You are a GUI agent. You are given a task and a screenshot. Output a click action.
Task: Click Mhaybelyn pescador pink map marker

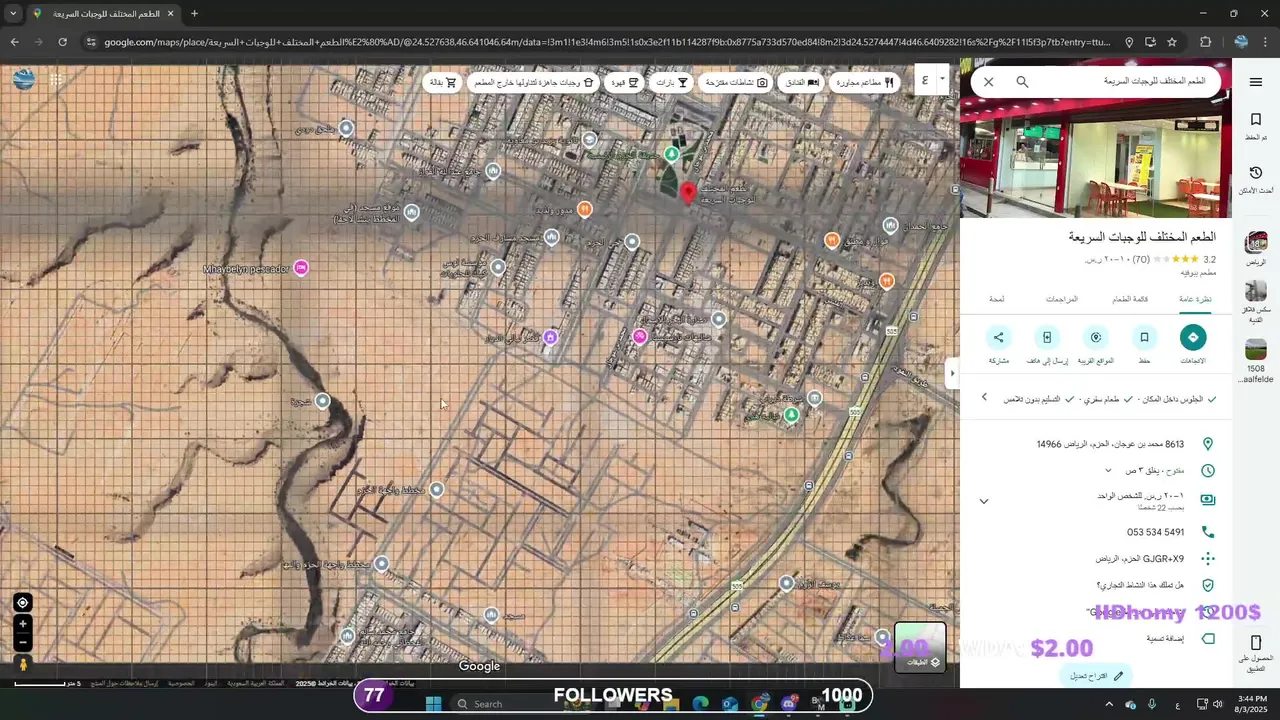pos(301,268)
